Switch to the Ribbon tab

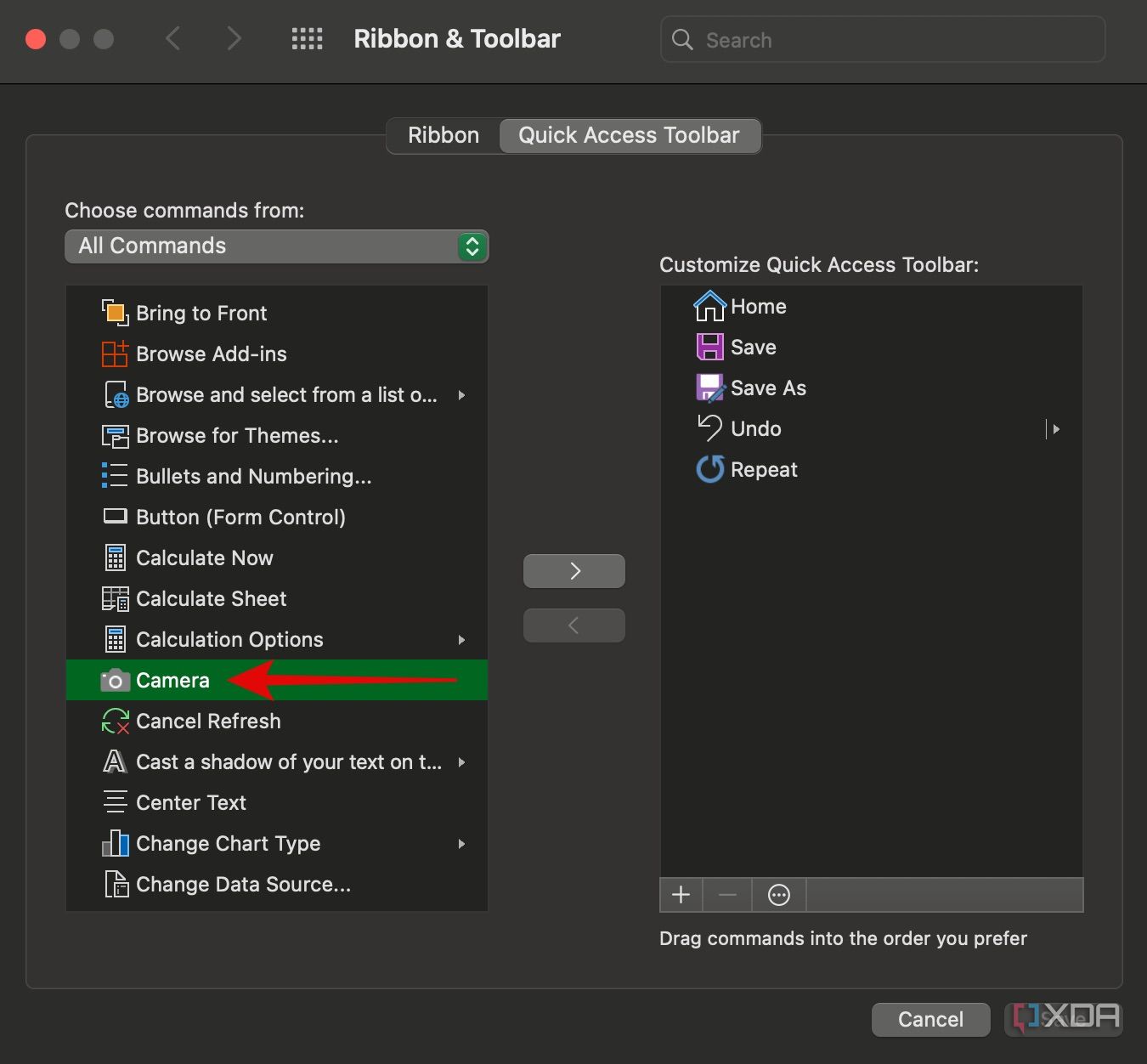(443, 136)
